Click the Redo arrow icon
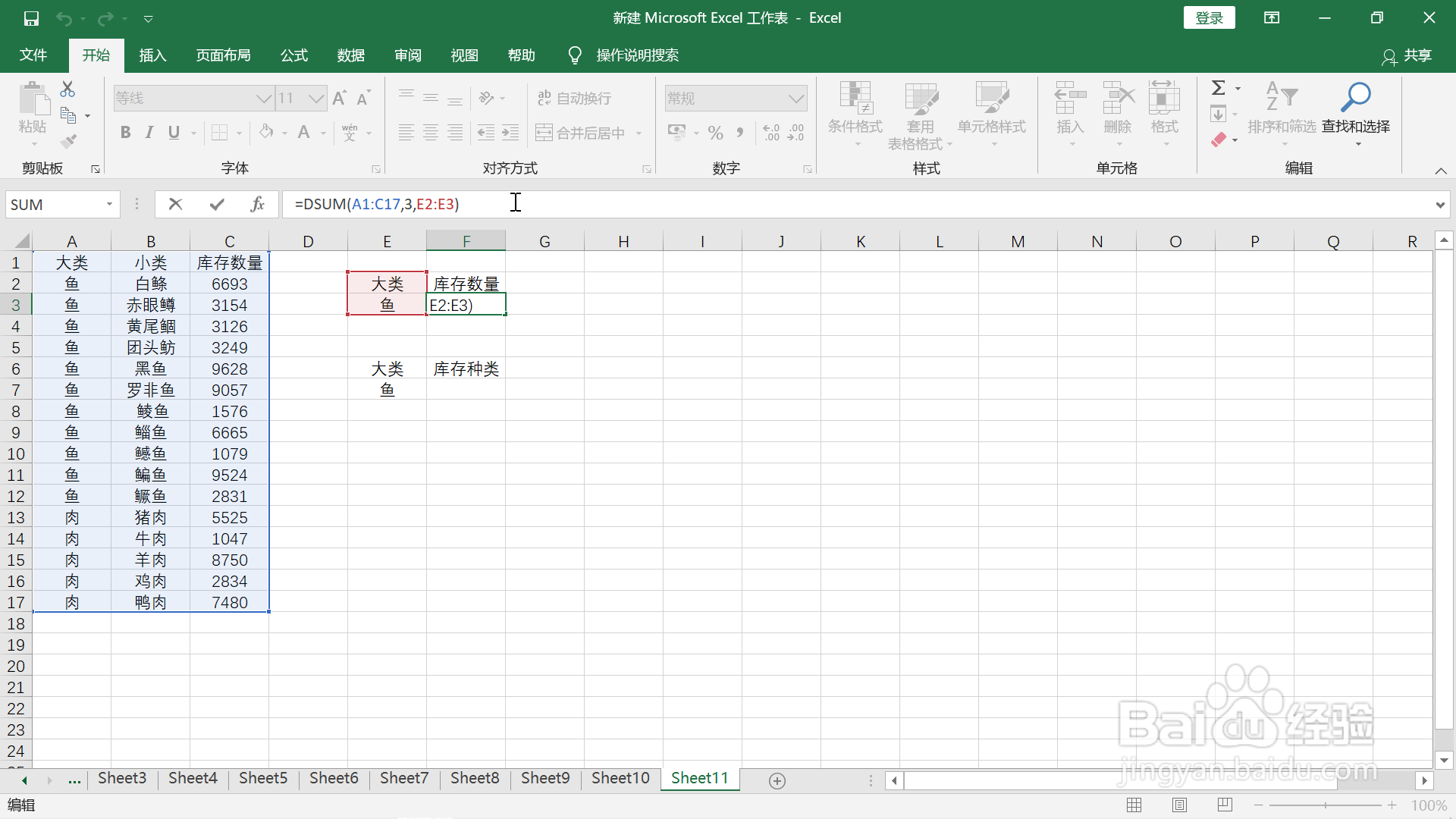This screenshot has height=819, width=1456. pos(106,18)
